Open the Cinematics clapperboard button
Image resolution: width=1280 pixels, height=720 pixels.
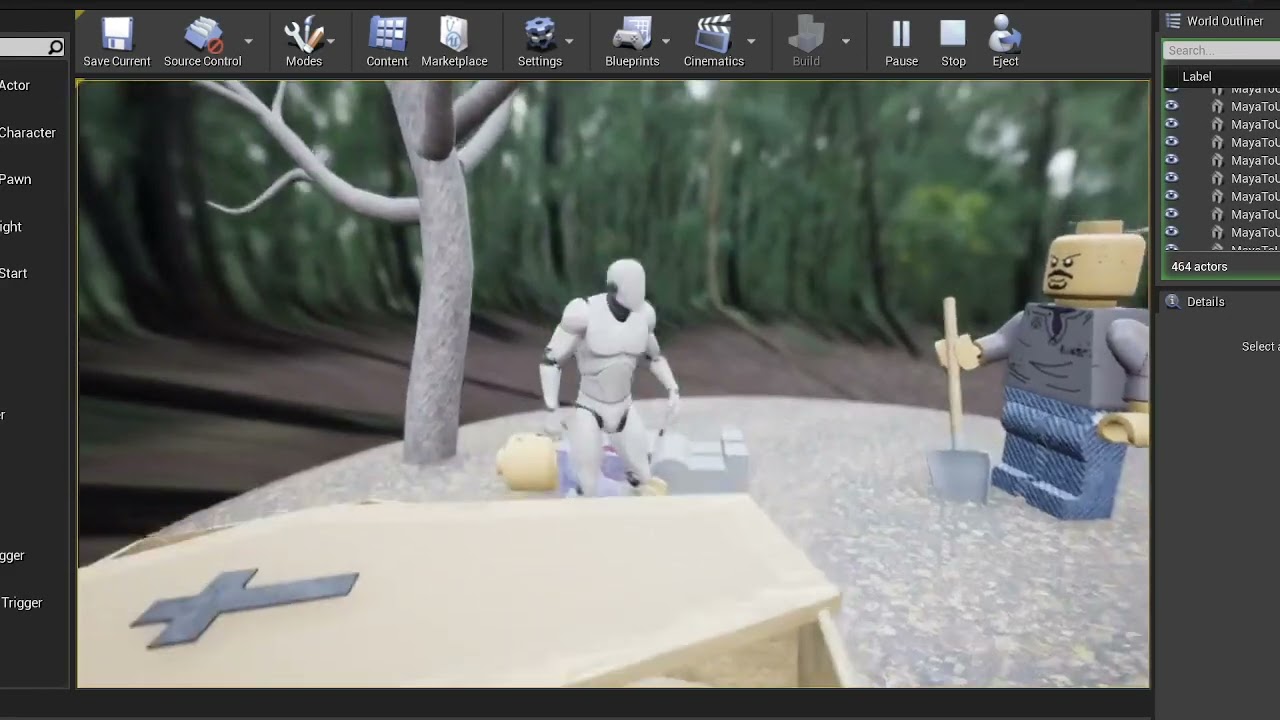point(714,42)
